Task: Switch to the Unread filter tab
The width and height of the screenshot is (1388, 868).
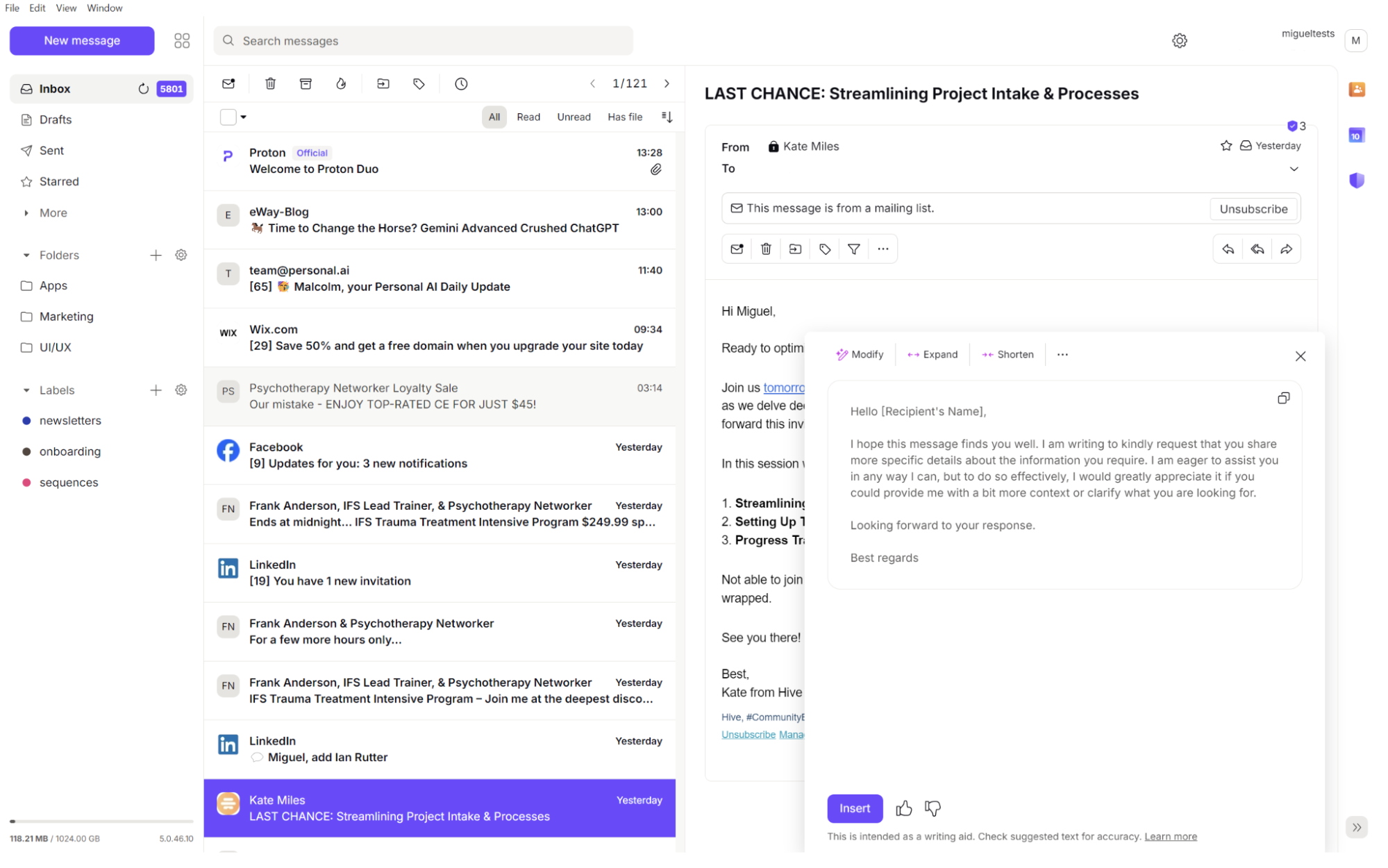Action: point(574,117)
